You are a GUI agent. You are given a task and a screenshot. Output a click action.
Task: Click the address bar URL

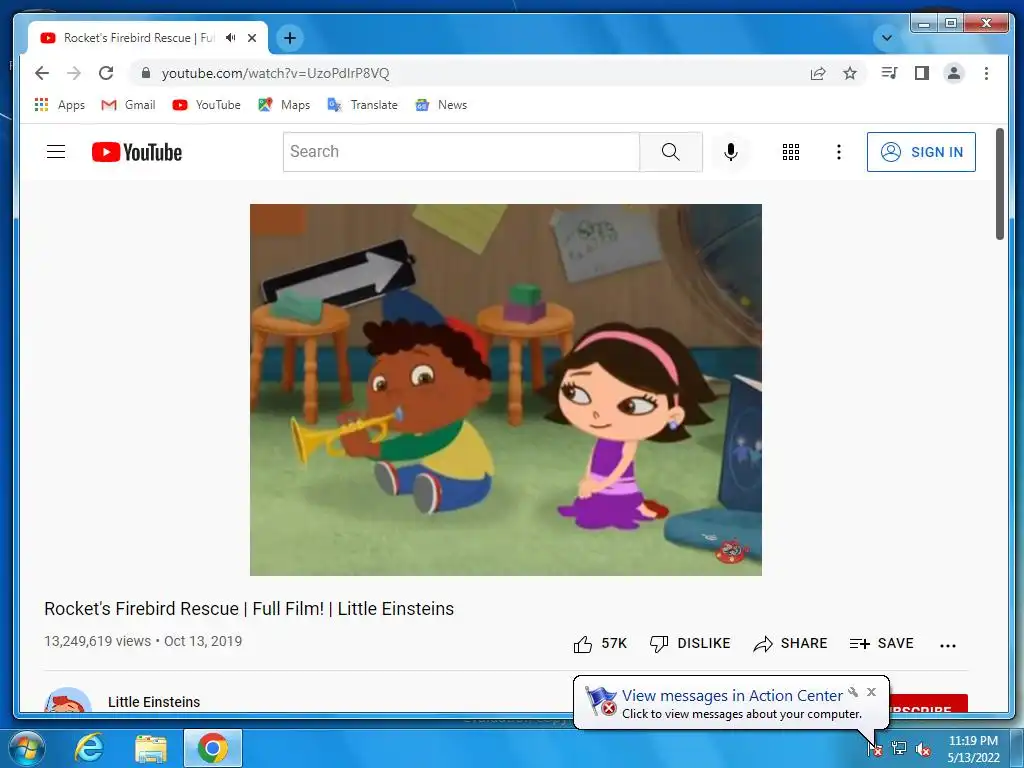click(276, 73)
